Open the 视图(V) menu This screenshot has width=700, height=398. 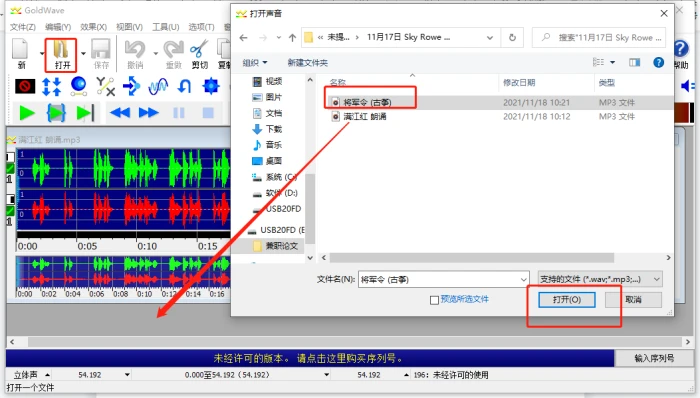pyautogui.click(x=129, y=27)
